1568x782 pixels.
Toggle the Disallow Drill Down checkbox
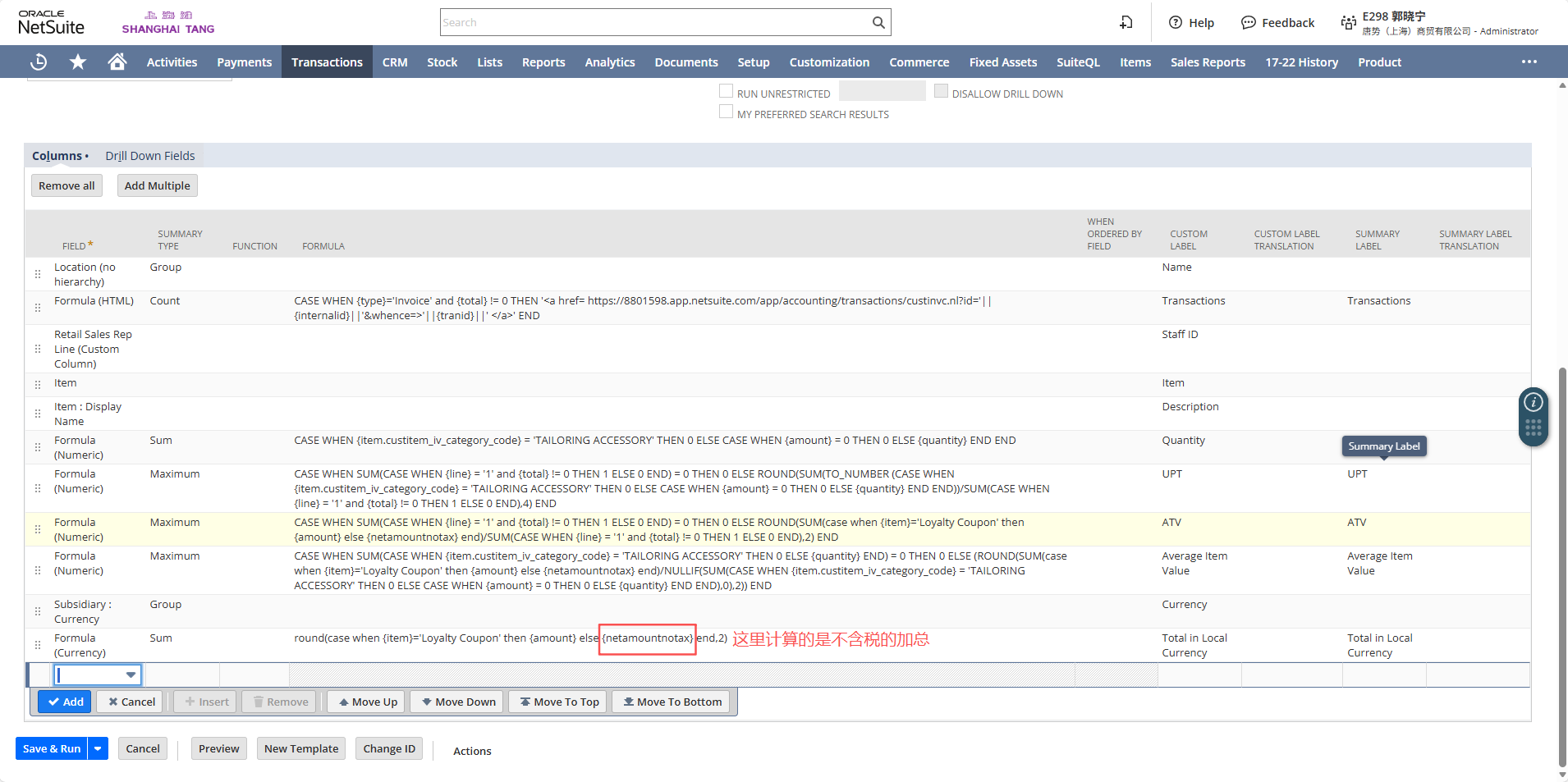click(x=941, y=91)
